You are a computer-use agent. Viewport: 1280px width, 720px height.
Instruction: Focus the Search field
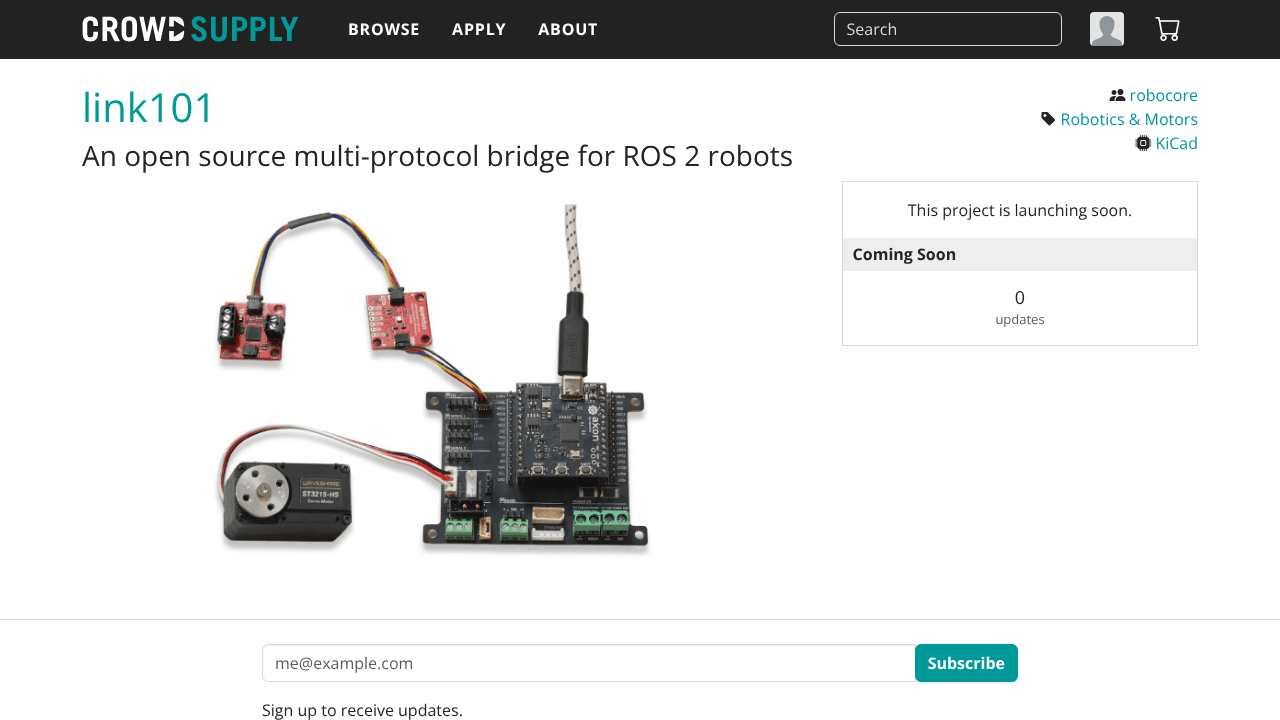(948, 29)
